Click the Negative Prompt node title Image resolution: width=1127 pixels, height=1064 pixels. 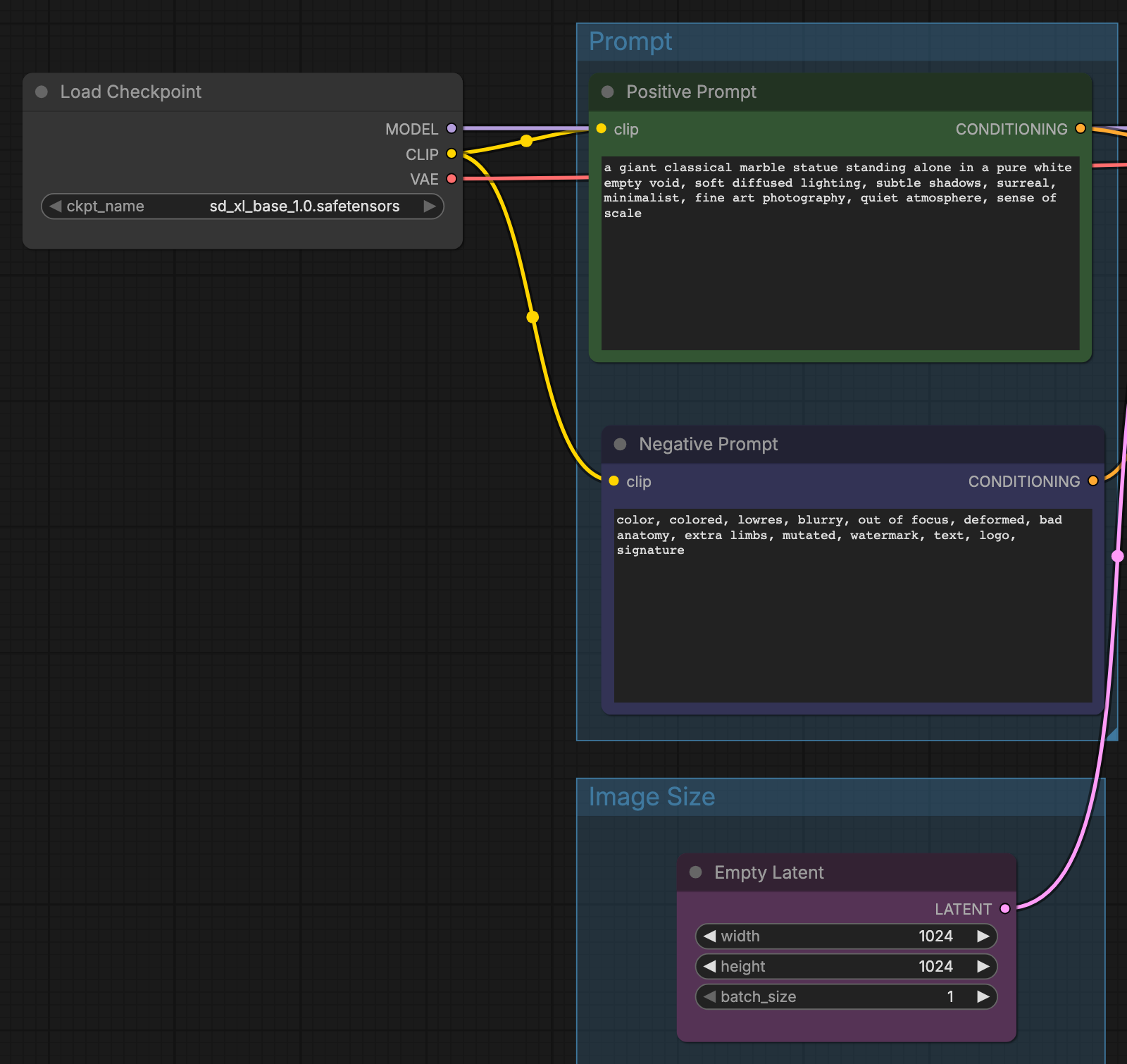pos(708,444)
